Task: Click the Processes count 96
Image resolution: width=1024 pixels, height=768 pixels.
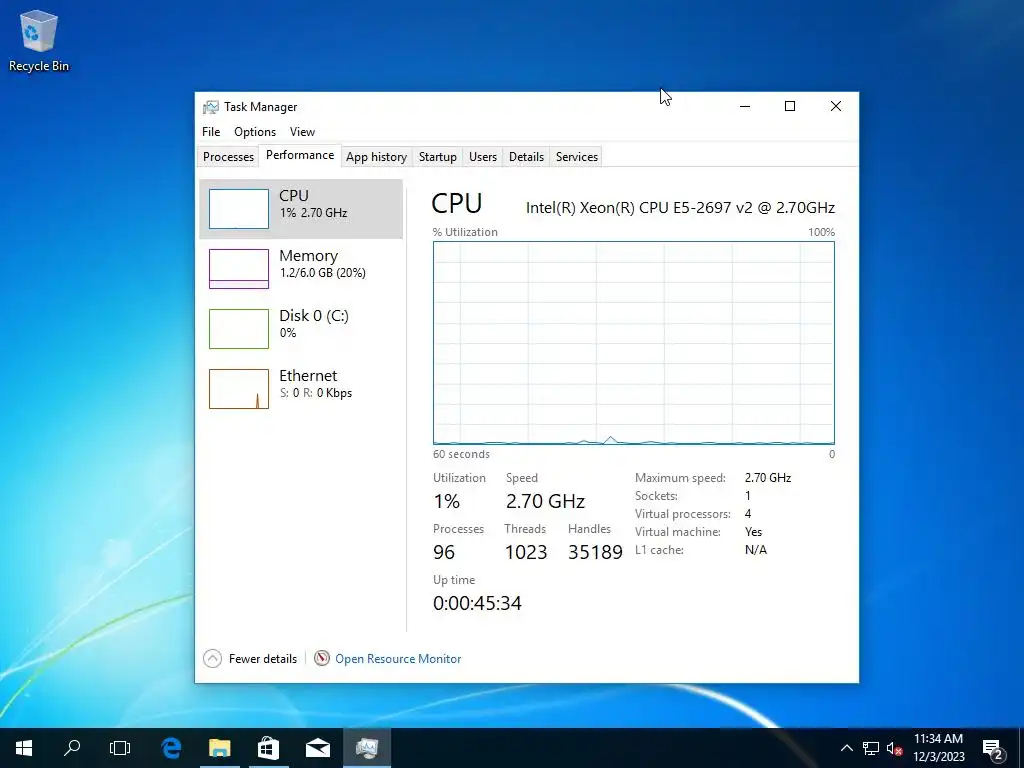Action: (444, 552)
